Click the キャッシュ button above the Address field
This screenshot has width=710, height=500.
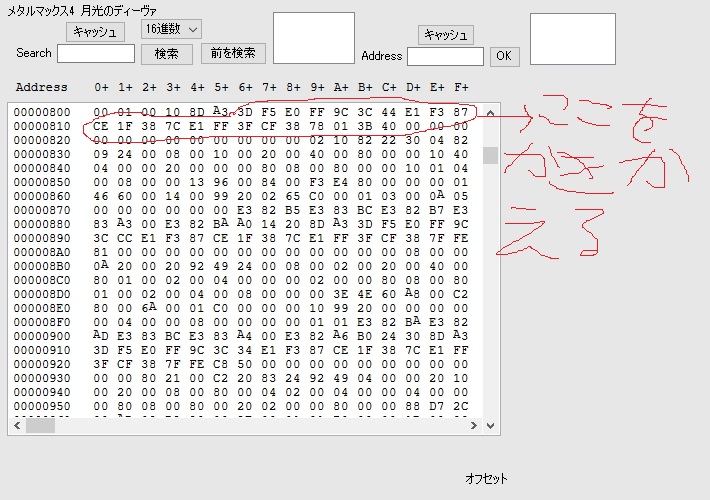[446, 35]
